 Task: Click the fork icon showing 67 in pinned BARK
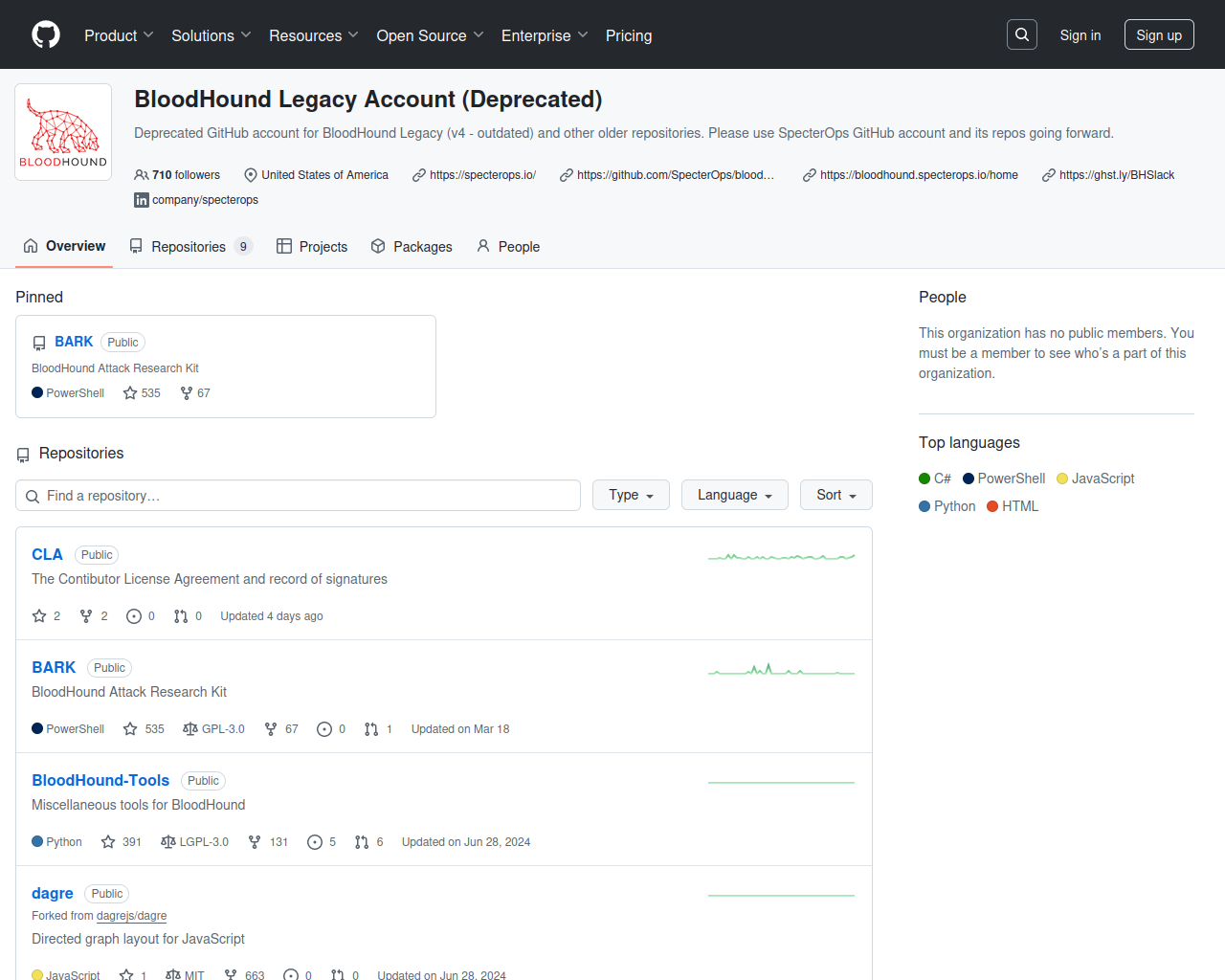pyautogui.click(x=187, y=393)
